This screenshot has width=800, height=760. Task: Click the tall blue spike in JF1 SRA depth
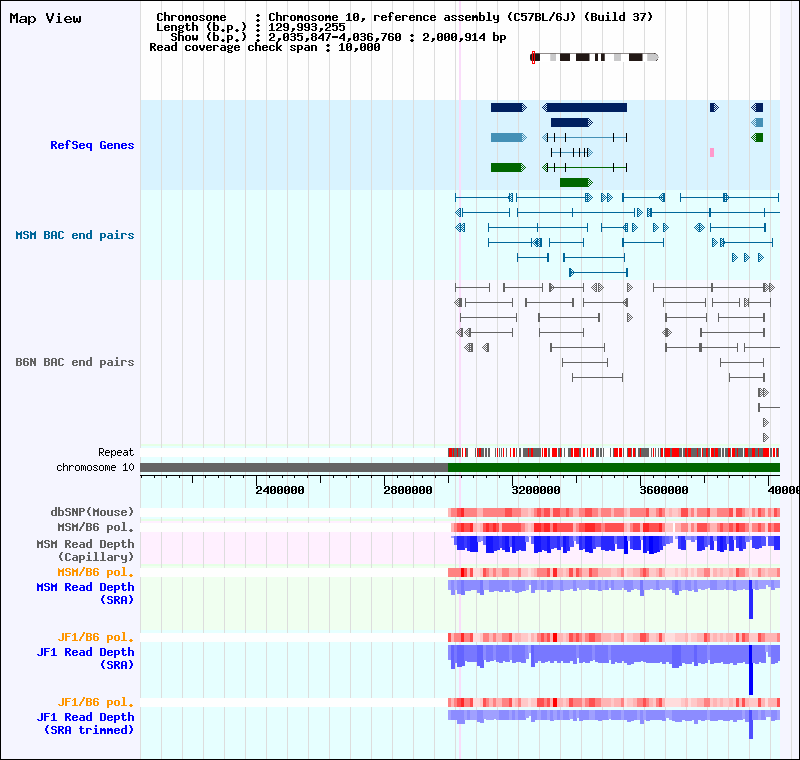[751, 670]
